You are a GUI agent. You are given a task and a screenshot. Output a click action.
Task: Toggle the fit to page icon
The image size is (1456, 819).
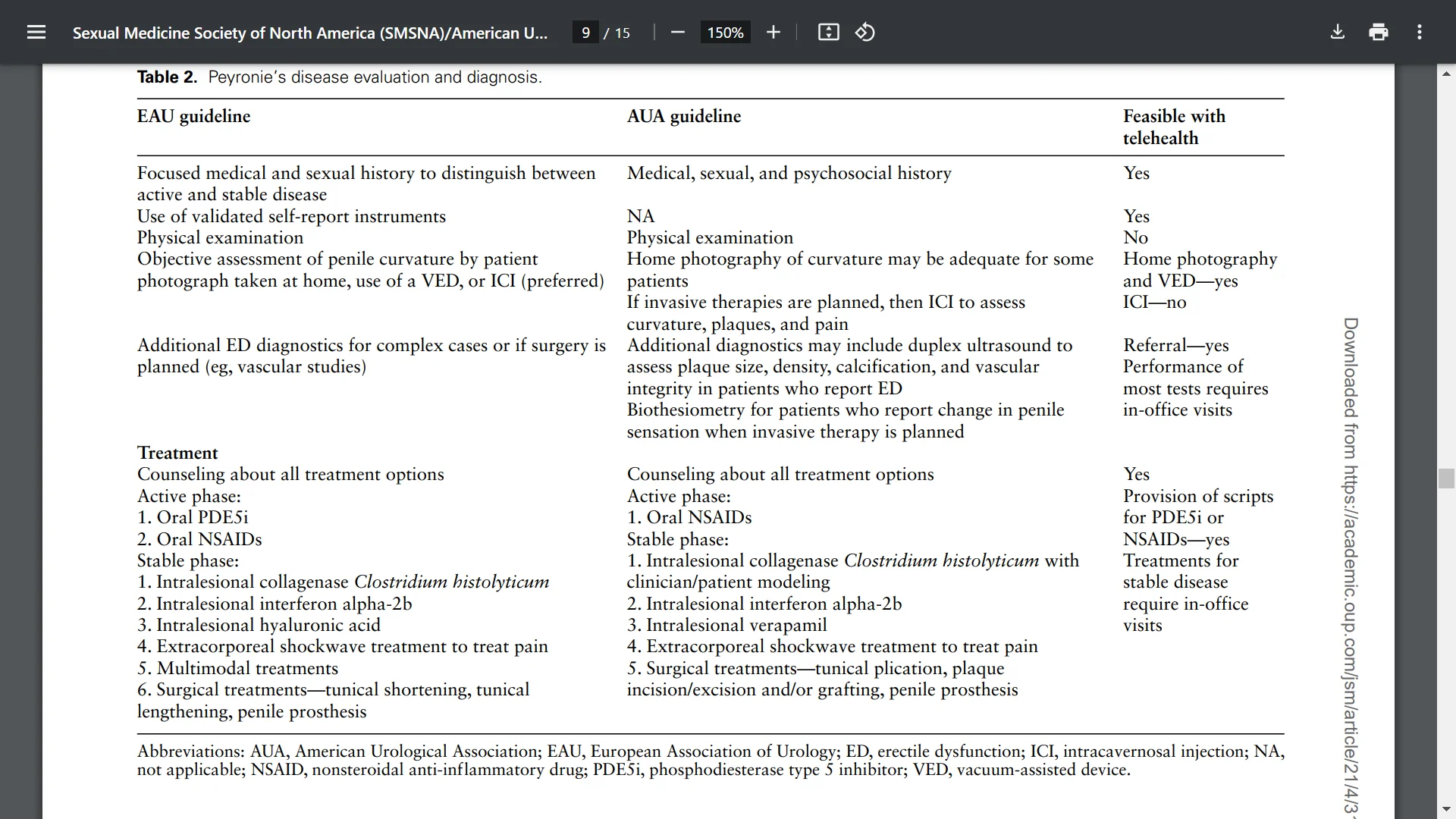click(x=828, y=33)
